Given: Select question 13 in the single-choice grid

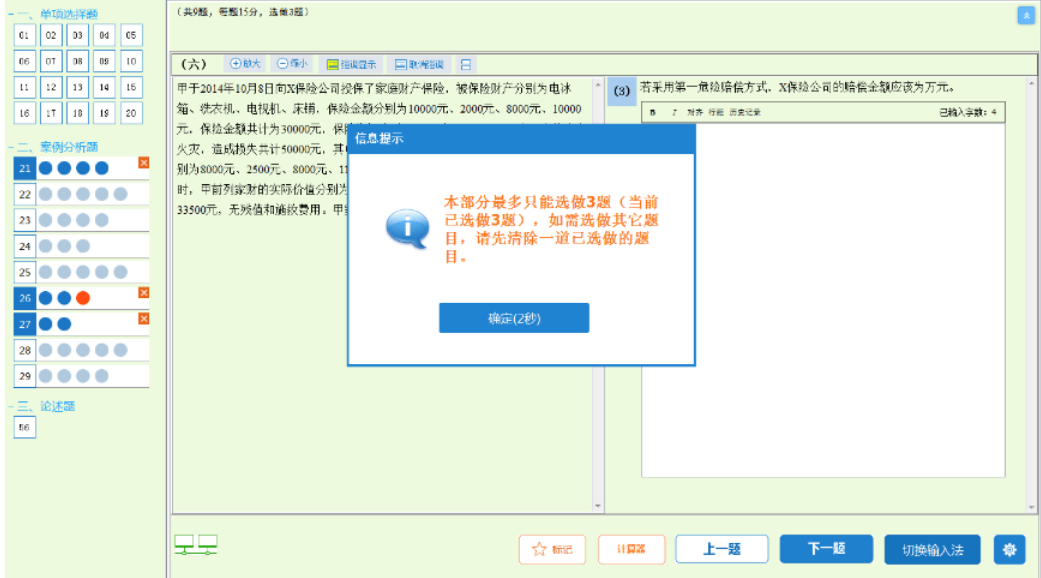Looking at the screenshot, I should coord(78,87).
